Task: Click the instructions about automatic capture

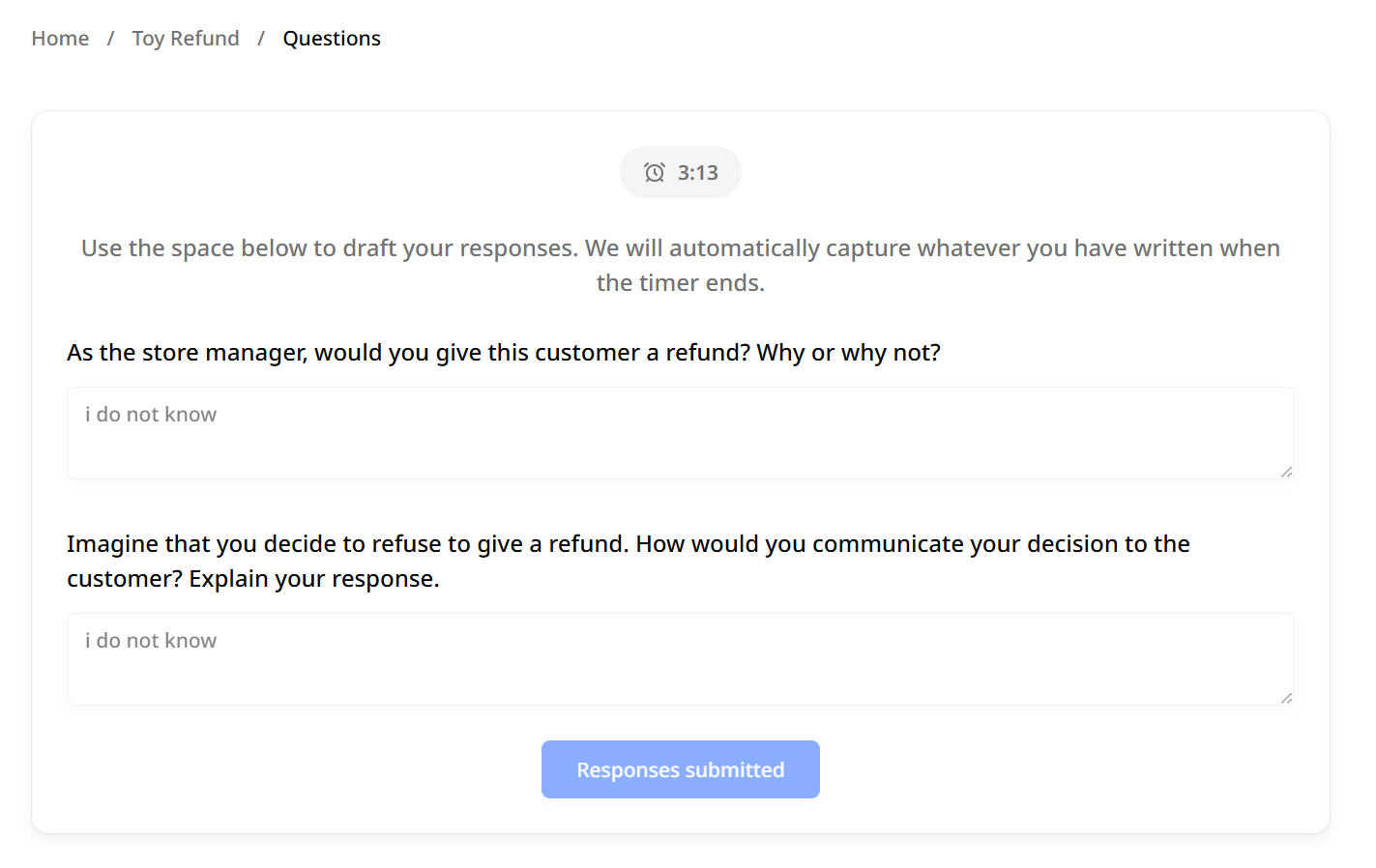Action: tap(680, 265)
